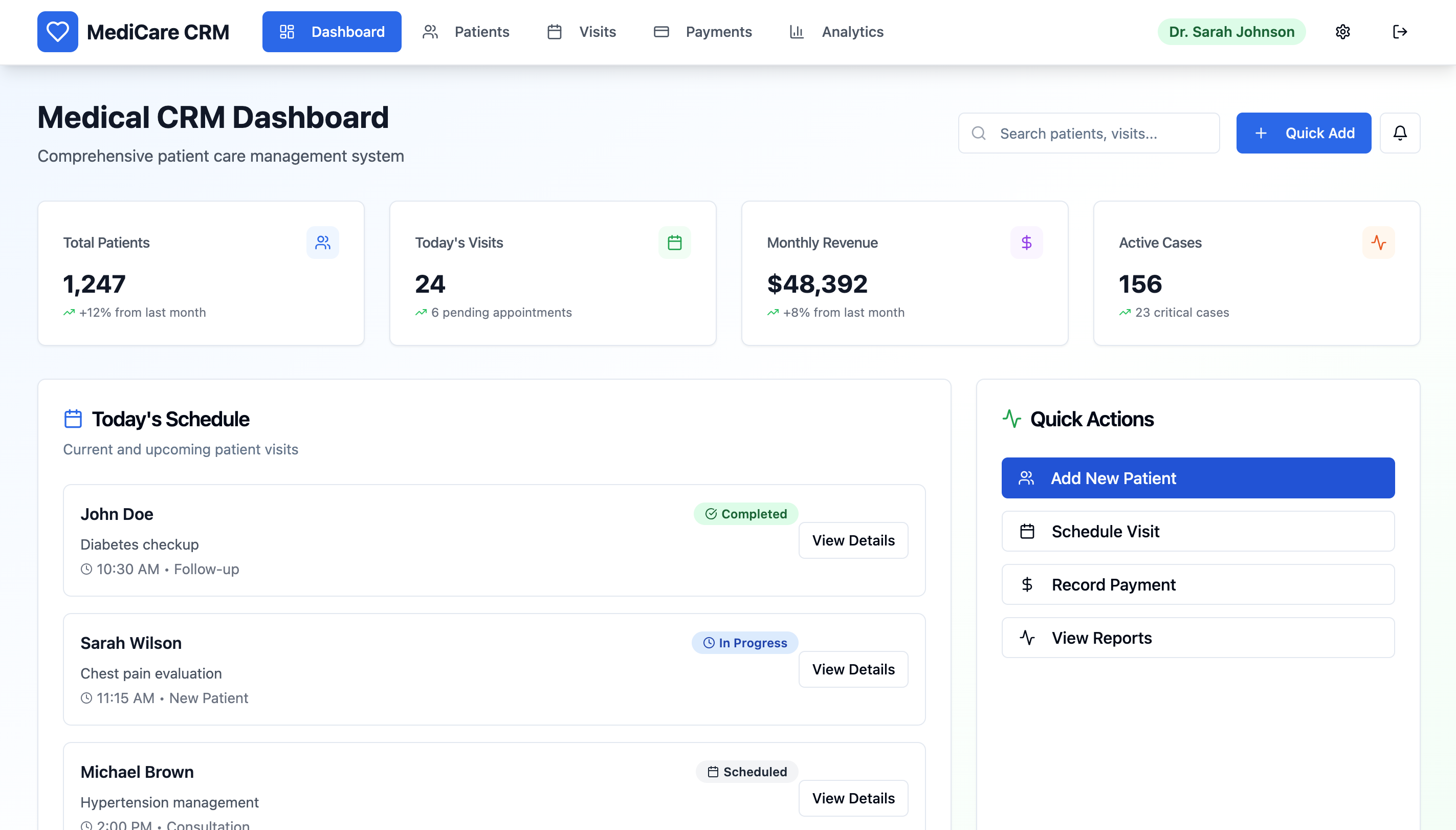Click the MediCare CRM heart logo

tap(58, 32)
